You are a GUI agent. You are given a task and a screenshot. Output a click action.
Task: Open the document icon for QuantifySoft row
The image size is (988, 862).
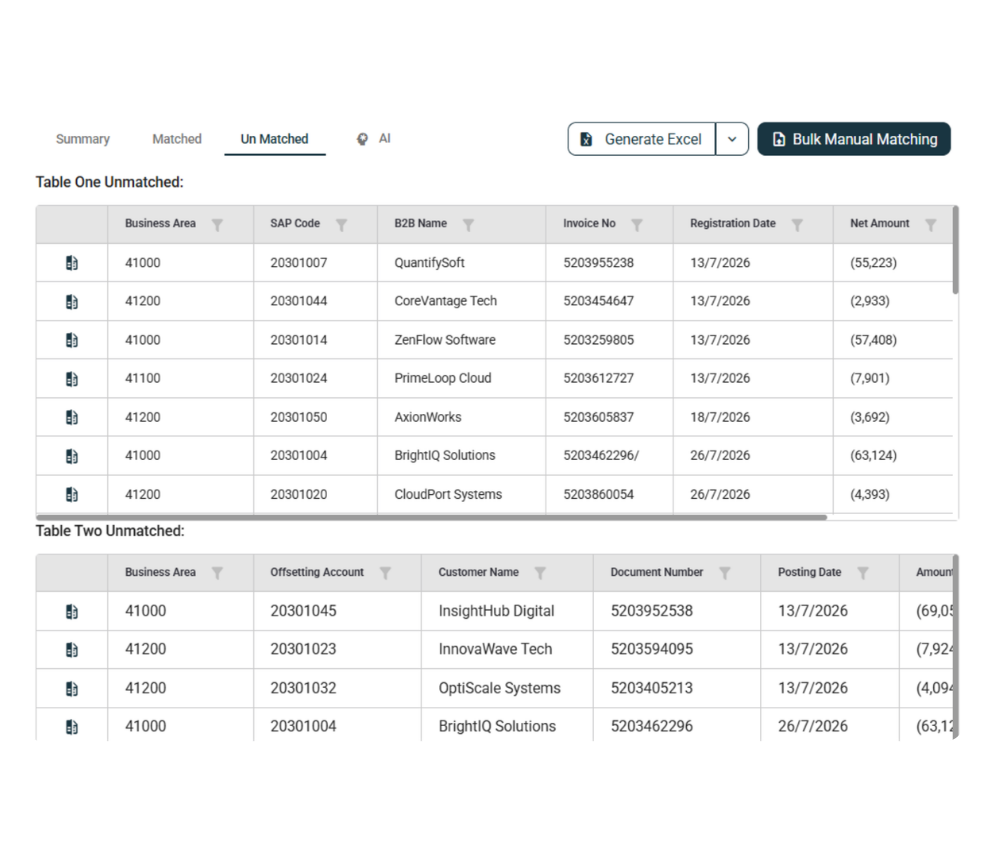(x=72, y=263)
